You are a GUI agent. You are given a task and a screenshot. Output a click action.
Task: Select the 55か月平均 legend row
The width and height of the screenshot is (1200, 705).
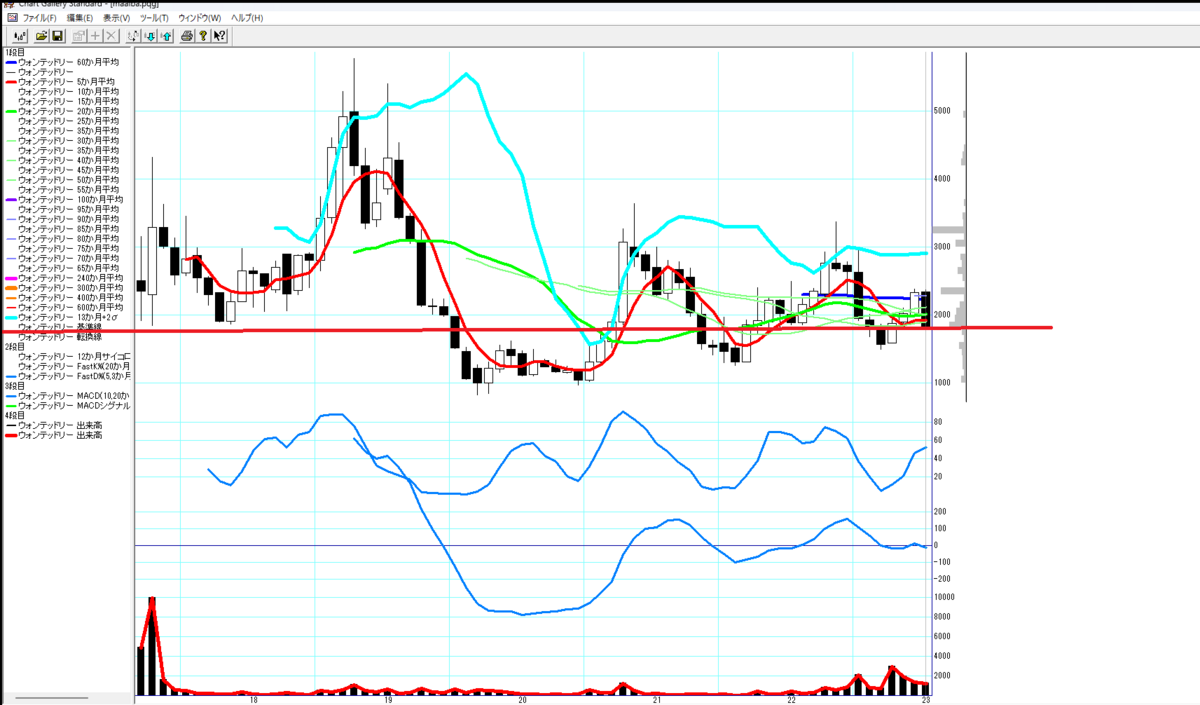click(x=67, y=190)
